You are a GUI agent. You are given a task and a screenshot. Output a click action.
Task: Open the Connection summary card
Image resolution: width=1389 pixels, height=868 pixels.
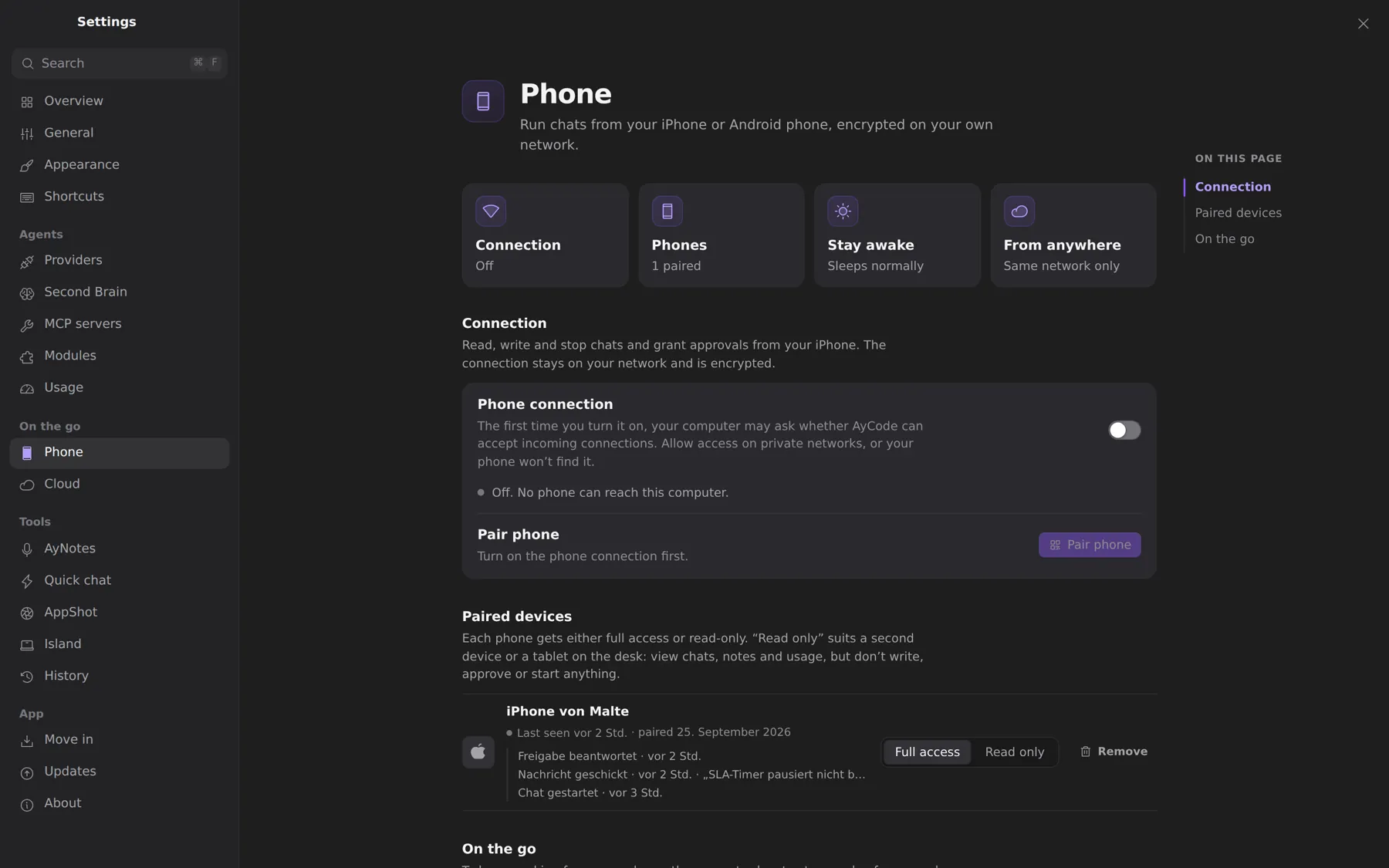point(545,235)
